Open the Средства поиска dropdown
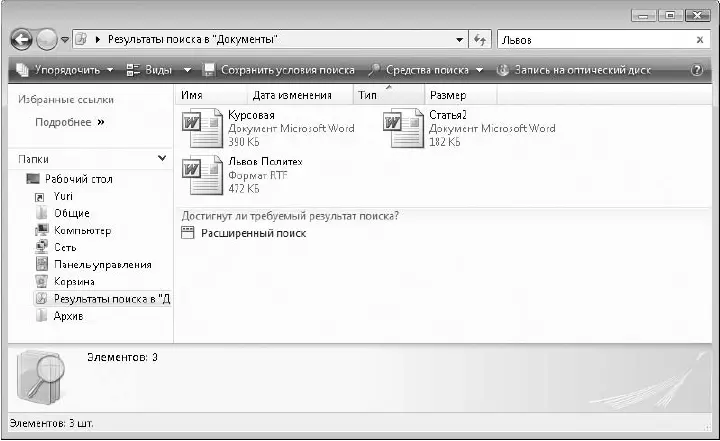Screen dimensions: 720x441 point(425,70)
